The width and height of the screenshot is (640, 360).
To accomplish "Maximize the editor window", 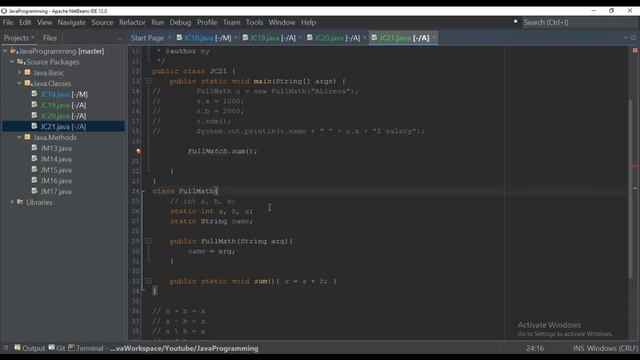I will [x=633, y=38].
